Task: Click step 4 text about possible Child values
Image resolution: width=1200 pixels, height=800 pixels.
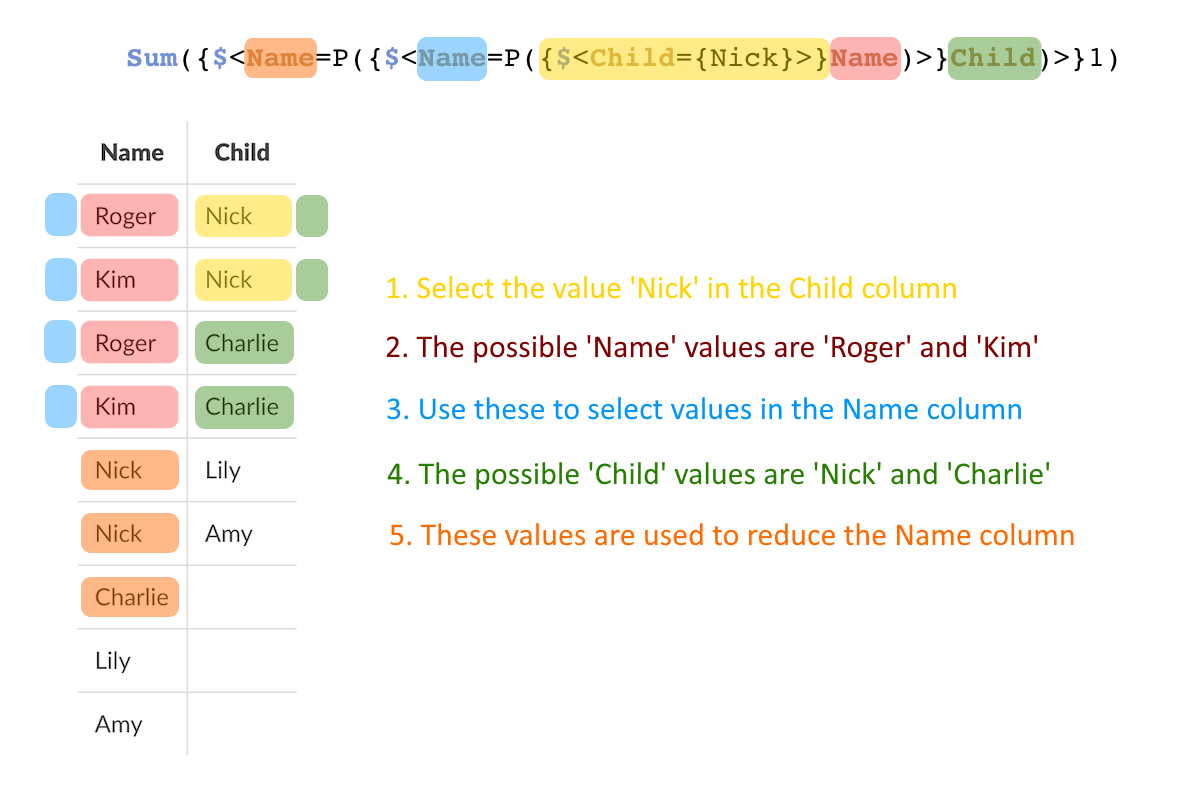Action: coord(719,473)
